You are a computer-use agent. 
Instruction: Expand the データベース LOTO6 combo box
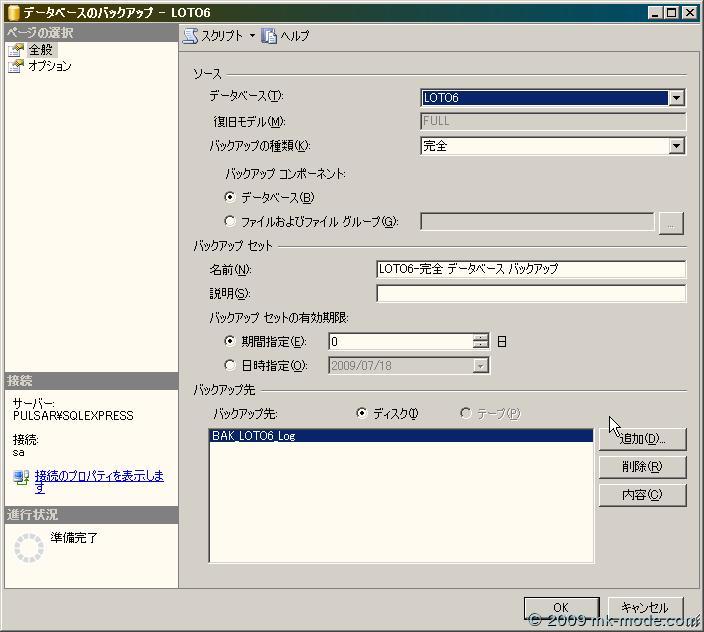[676, 98]
